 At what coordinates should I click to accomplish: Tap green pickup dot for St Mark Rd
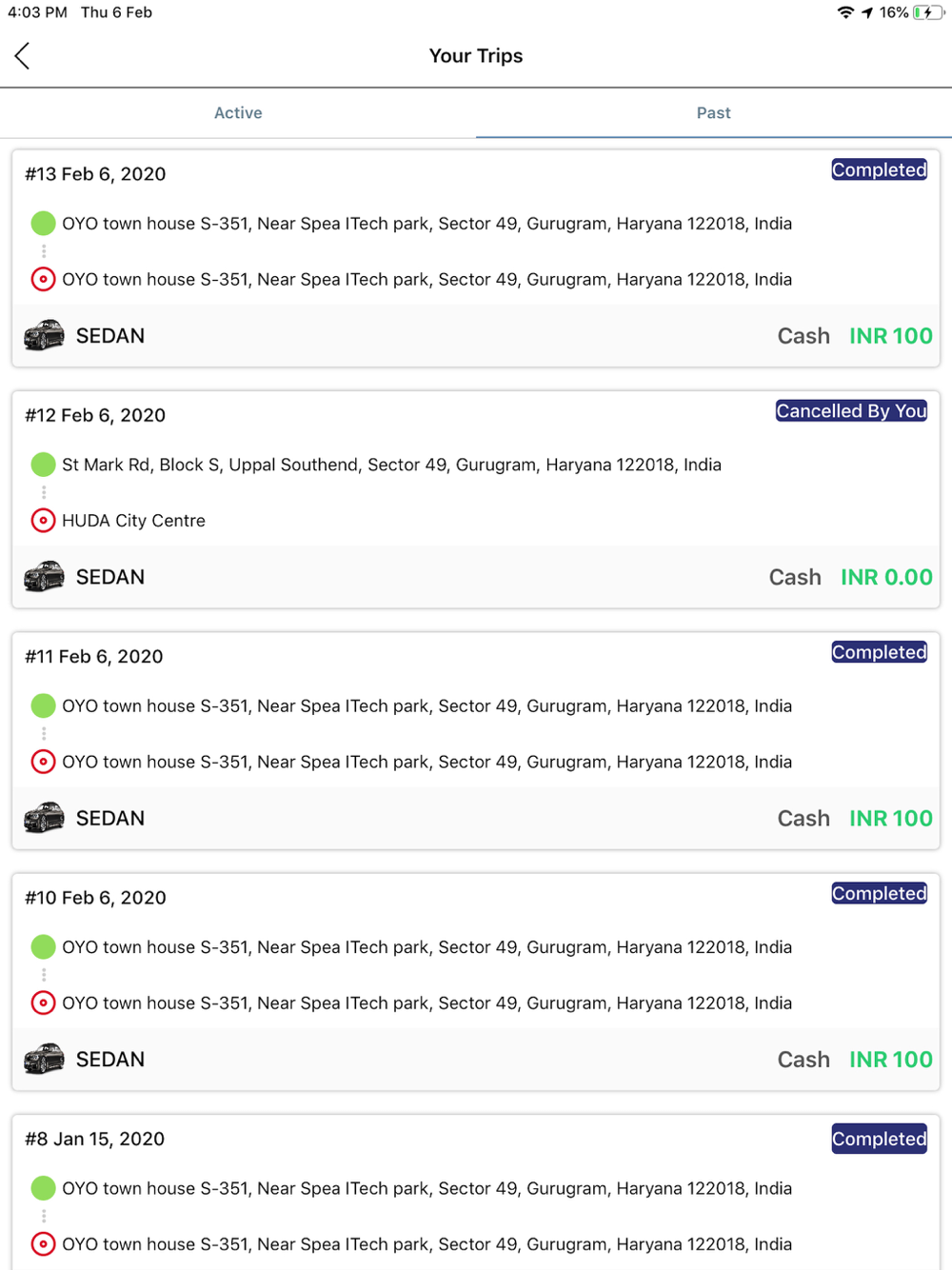point(43,465)
